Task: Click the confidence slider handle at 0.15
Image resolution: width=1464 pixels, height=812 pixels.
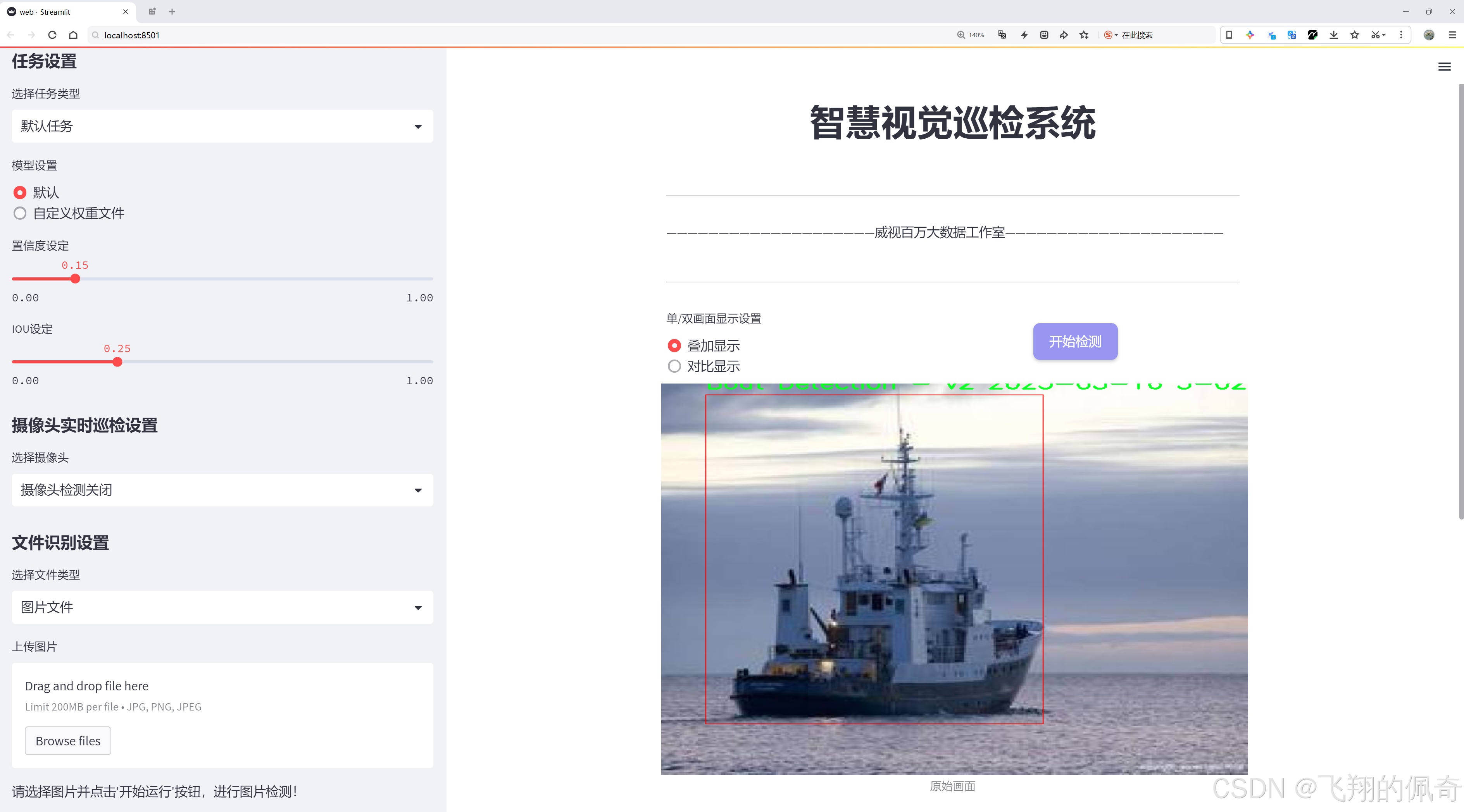Action: (x=75, y=279)
